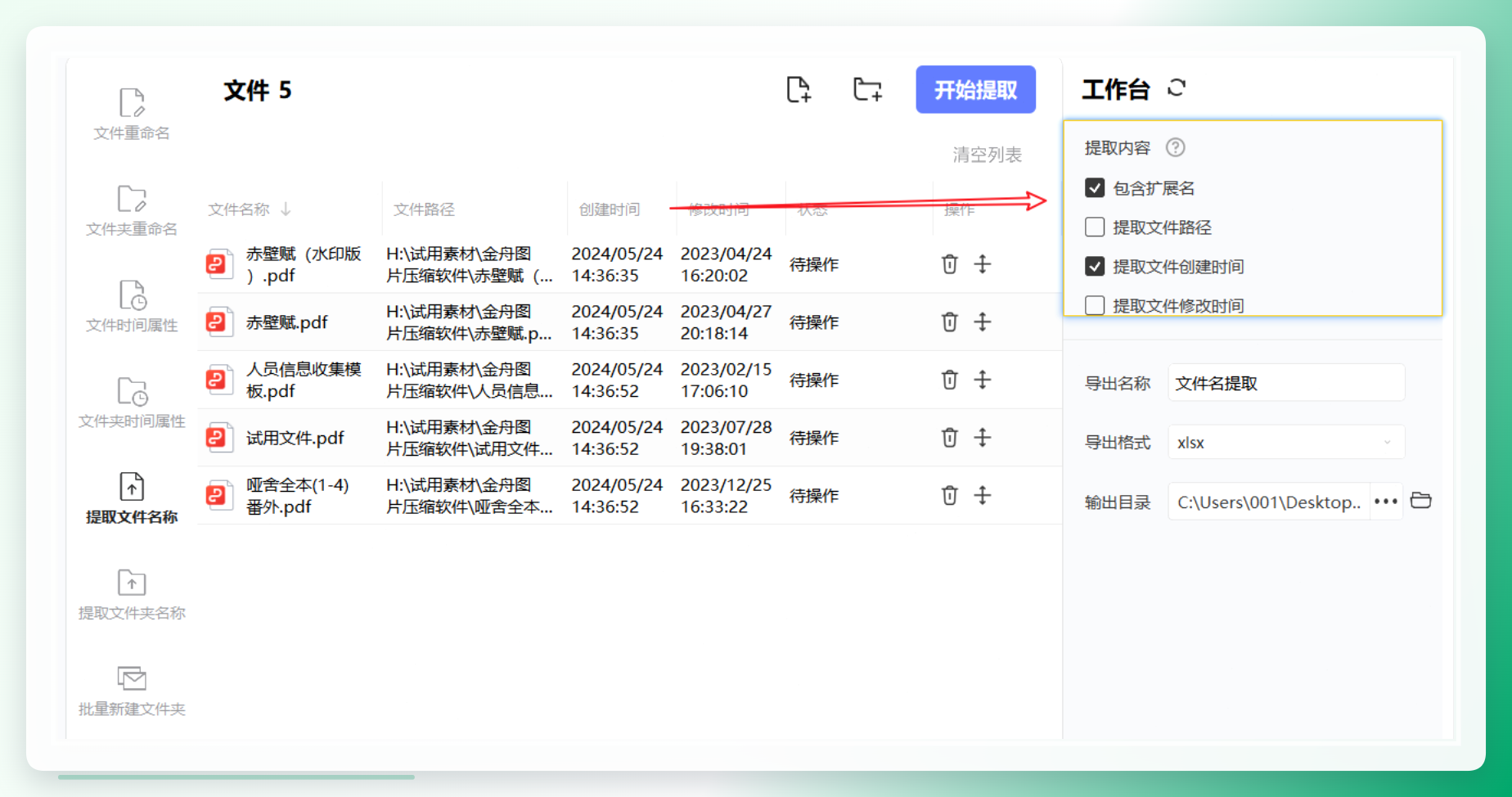Open the 文件夹重命名 sidebar tool
1512x797 pixels.
pyautogui.click(x=132, y=210)
